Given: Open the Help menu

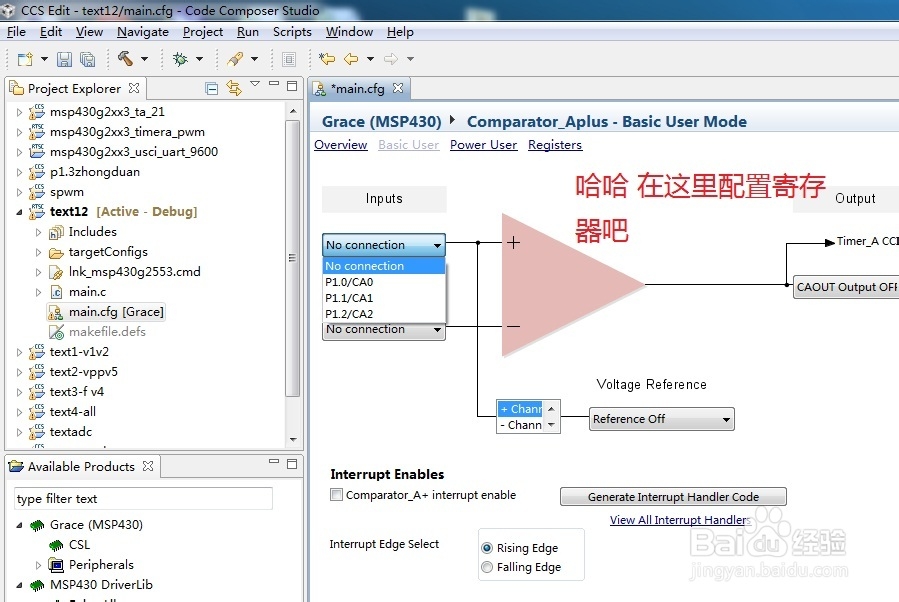Looking at the screenshot, I should coord(400,32).
